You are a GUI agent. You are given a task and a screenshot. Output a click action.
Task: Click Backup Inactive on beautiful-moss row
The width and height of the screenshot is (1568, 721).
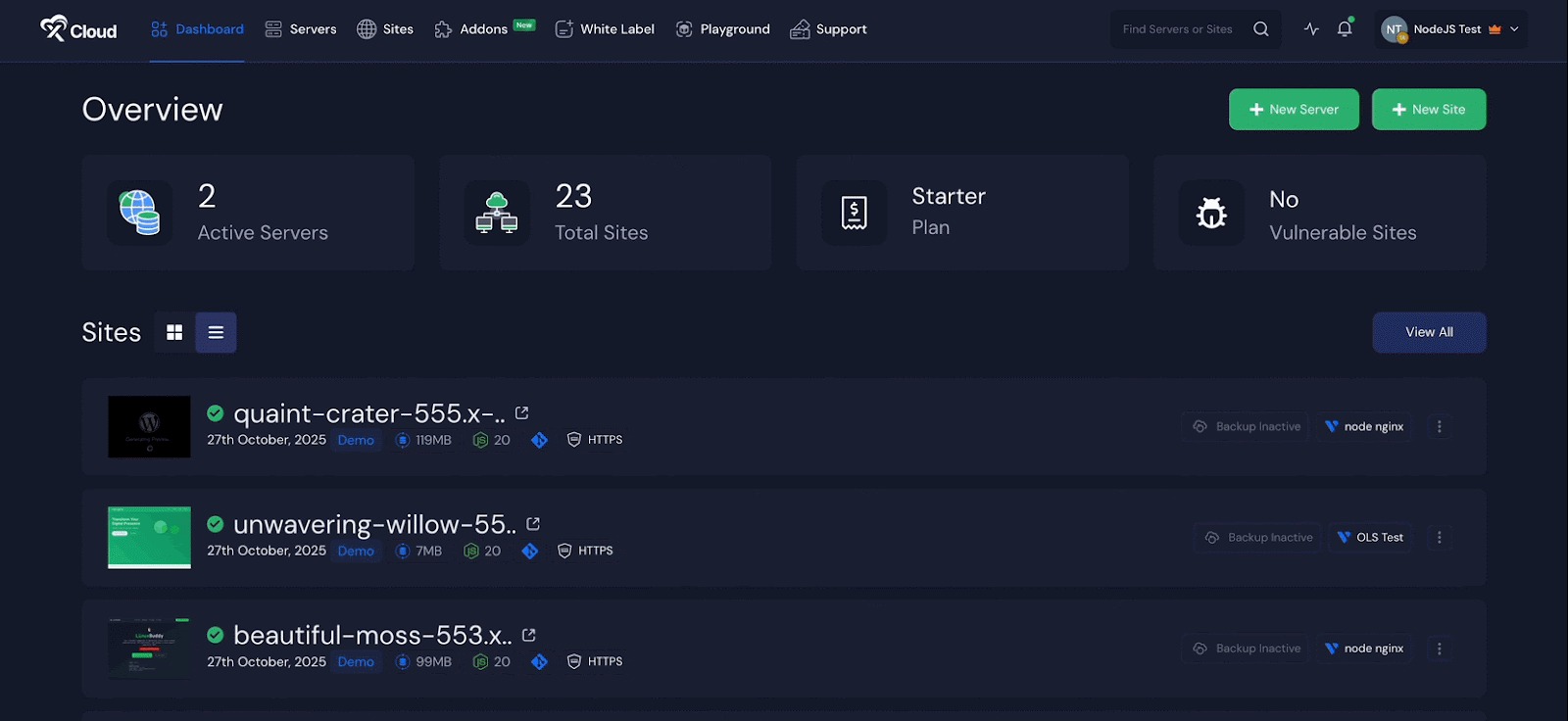tap(1246, 648)
